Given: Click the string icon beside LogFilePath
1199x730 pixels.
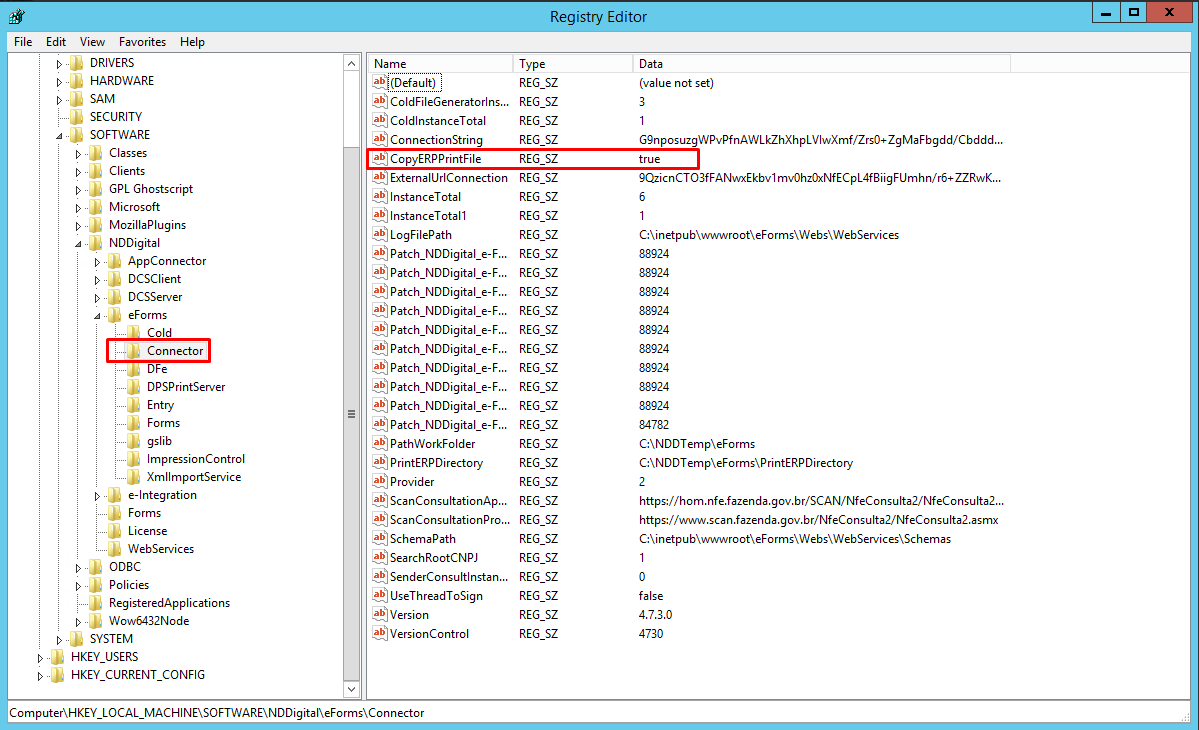Looking at the screenshot, I should [x=379, y=235].
